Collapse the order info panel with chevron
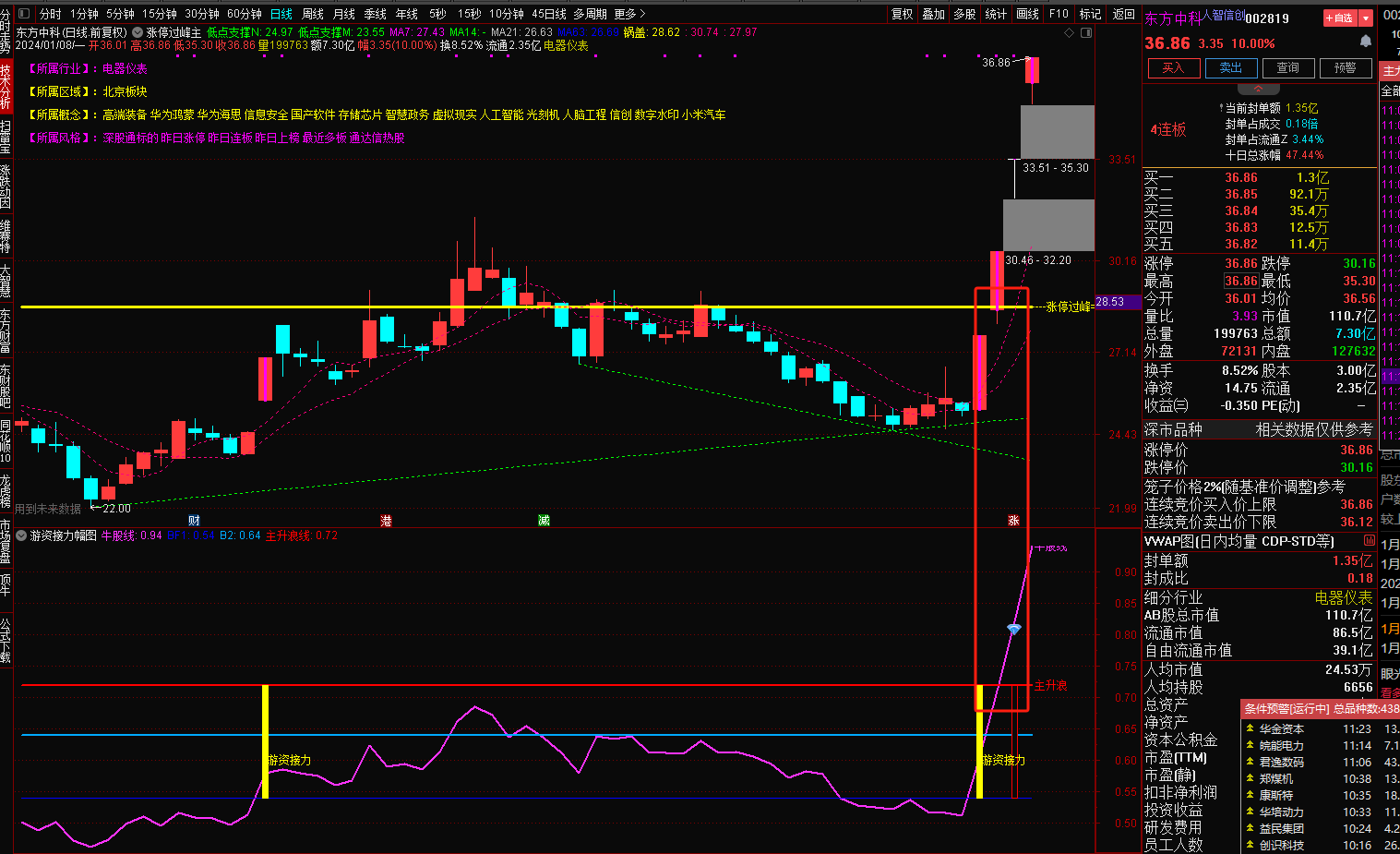This screenshot has width=1400, height=854. click(1258, 89)
